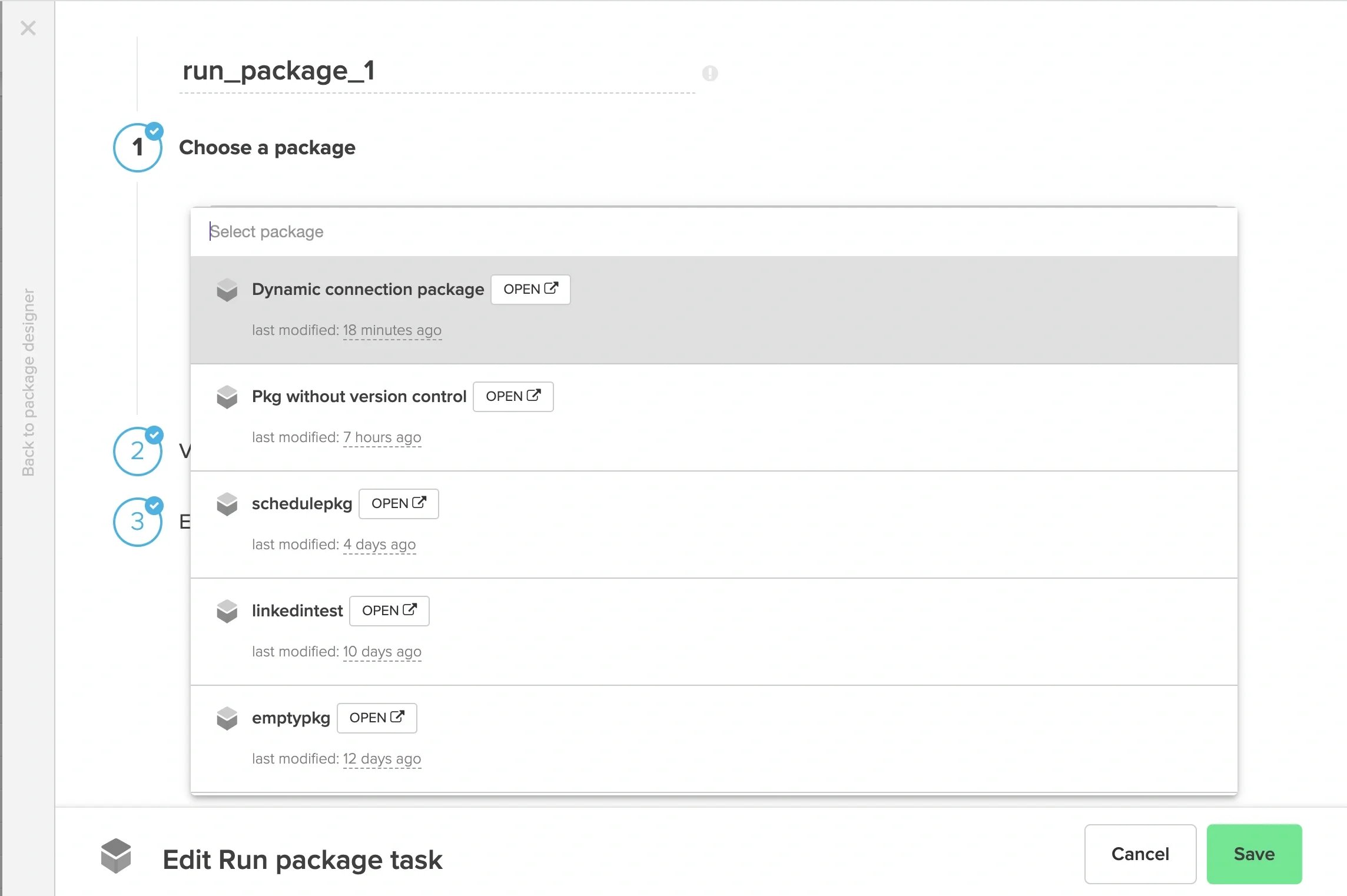
Task: Click the package icon beside schedulepkg
Action: point(227,503)
